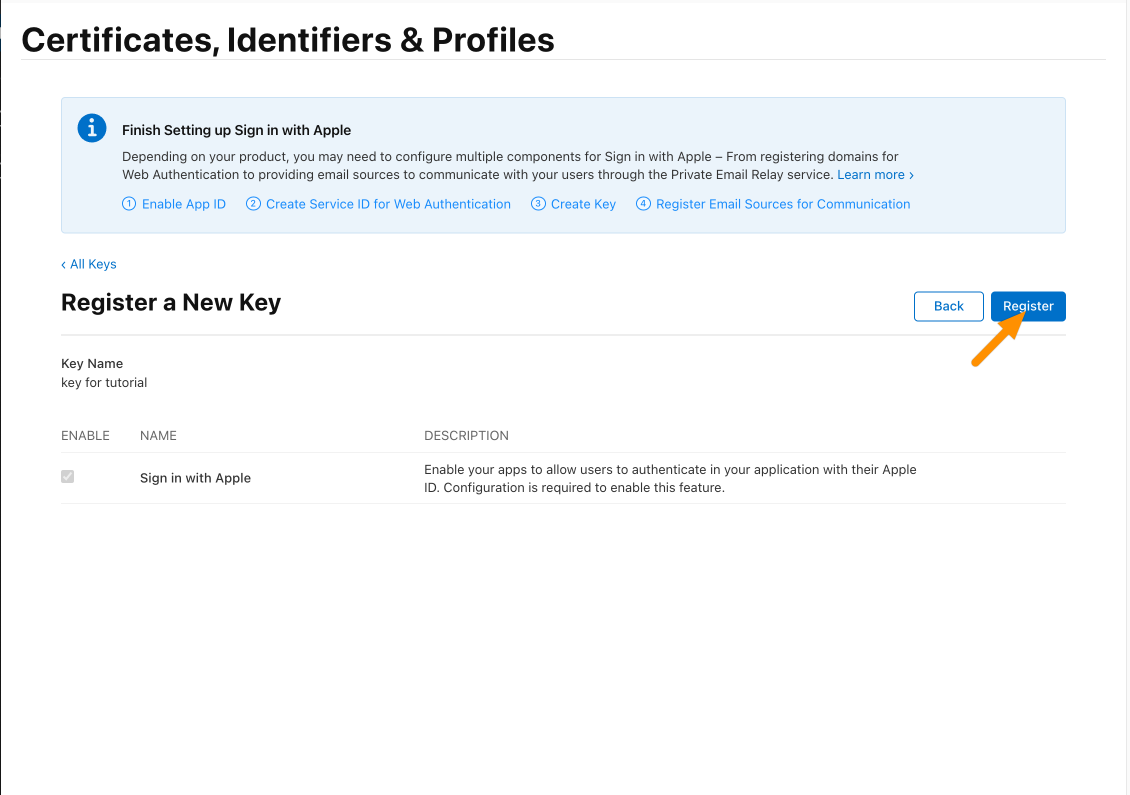This screenshot has width=1130, height=795.
Task: Open the Create Key step link
Action: [x=583, y=204]
